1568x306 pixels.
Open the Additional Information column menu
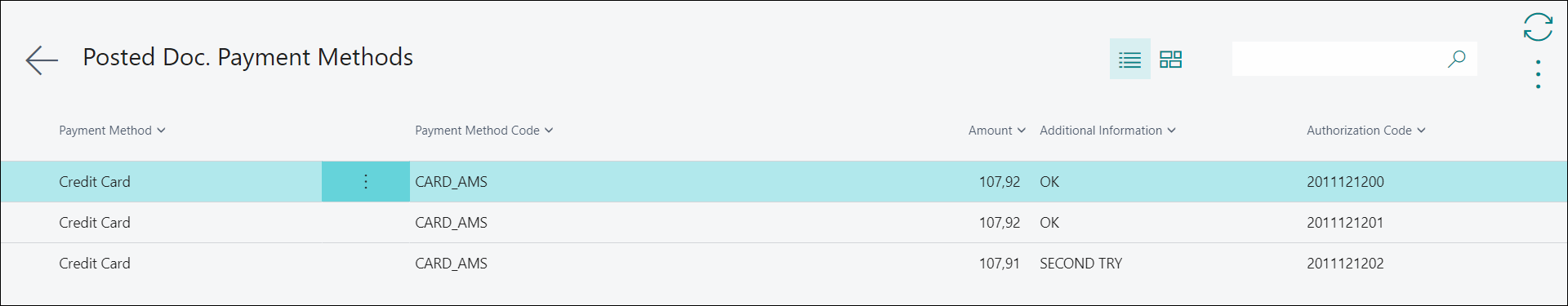click(x=1107, y=131)
